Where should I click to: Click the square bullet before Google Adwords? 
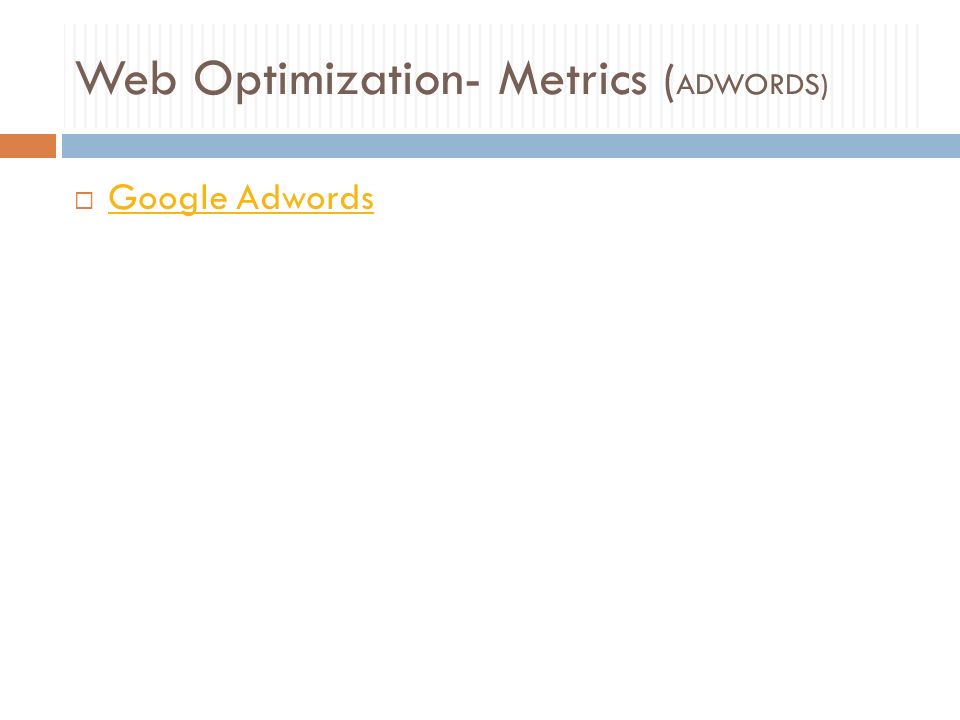(84, 201)
